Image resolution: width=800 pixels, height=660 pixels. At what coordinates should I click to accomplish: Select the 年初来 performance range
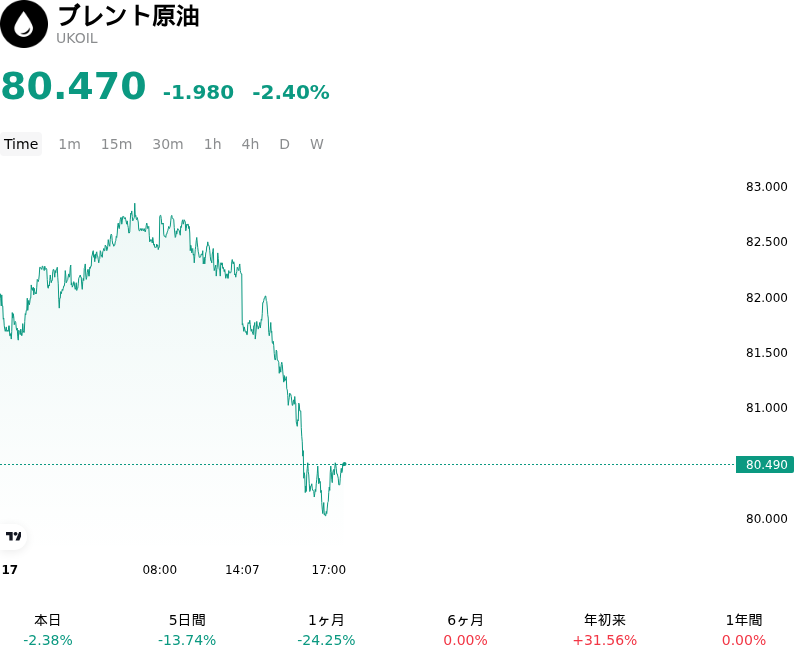[x=605, y=630]
